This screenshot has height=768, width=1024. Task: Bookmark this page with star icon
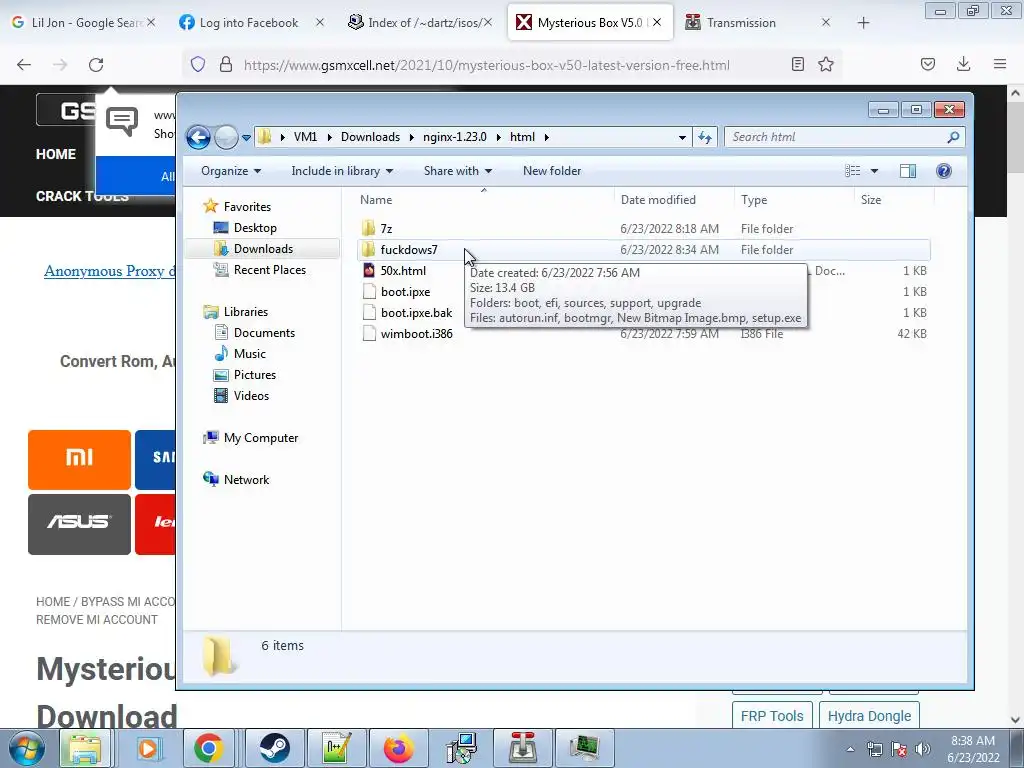[x=826, y=64]
